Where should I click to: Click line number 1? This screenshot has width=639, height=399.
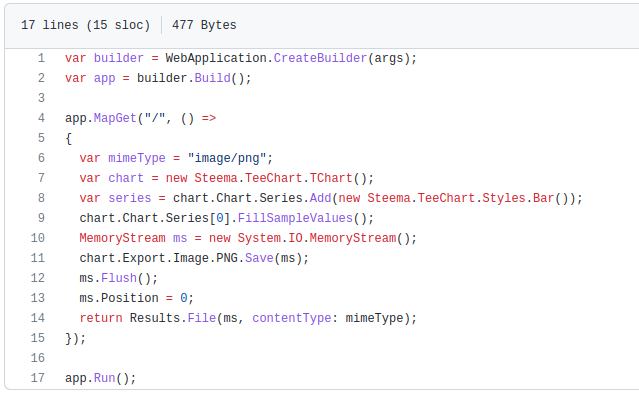pyautogui.click(x=41, y=58)
